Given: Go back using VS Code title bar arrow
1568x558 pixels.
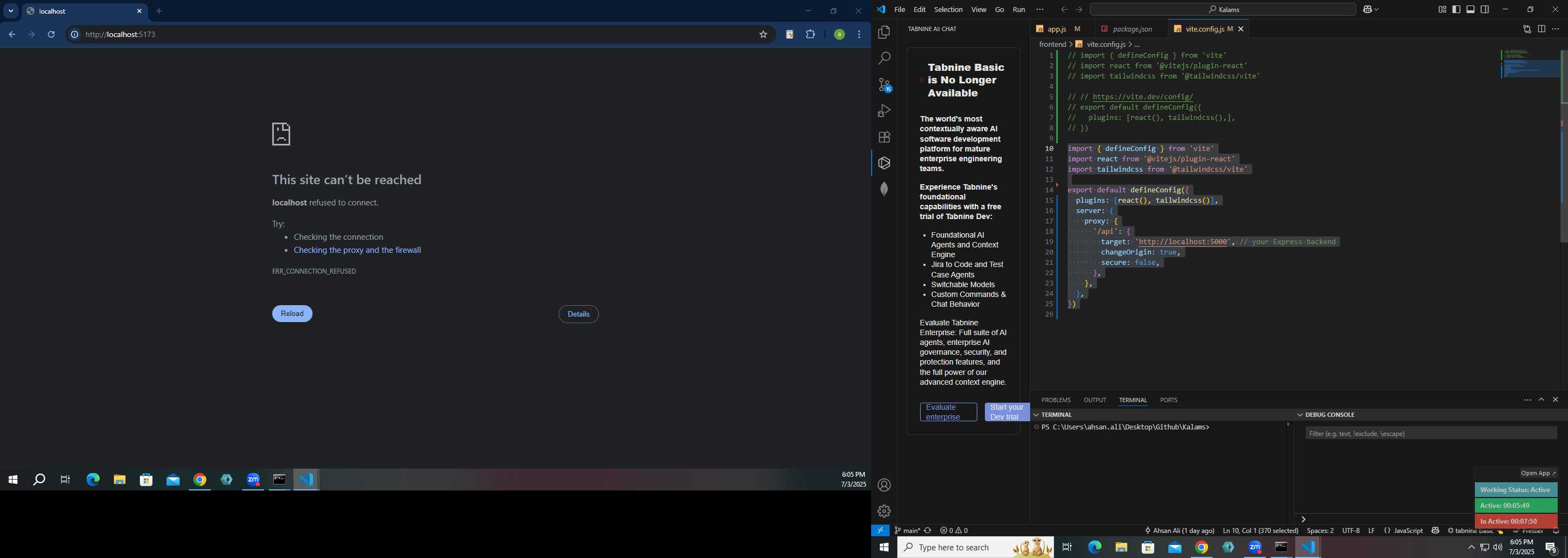Looking at the screenshot, I should coord(1064,10).
